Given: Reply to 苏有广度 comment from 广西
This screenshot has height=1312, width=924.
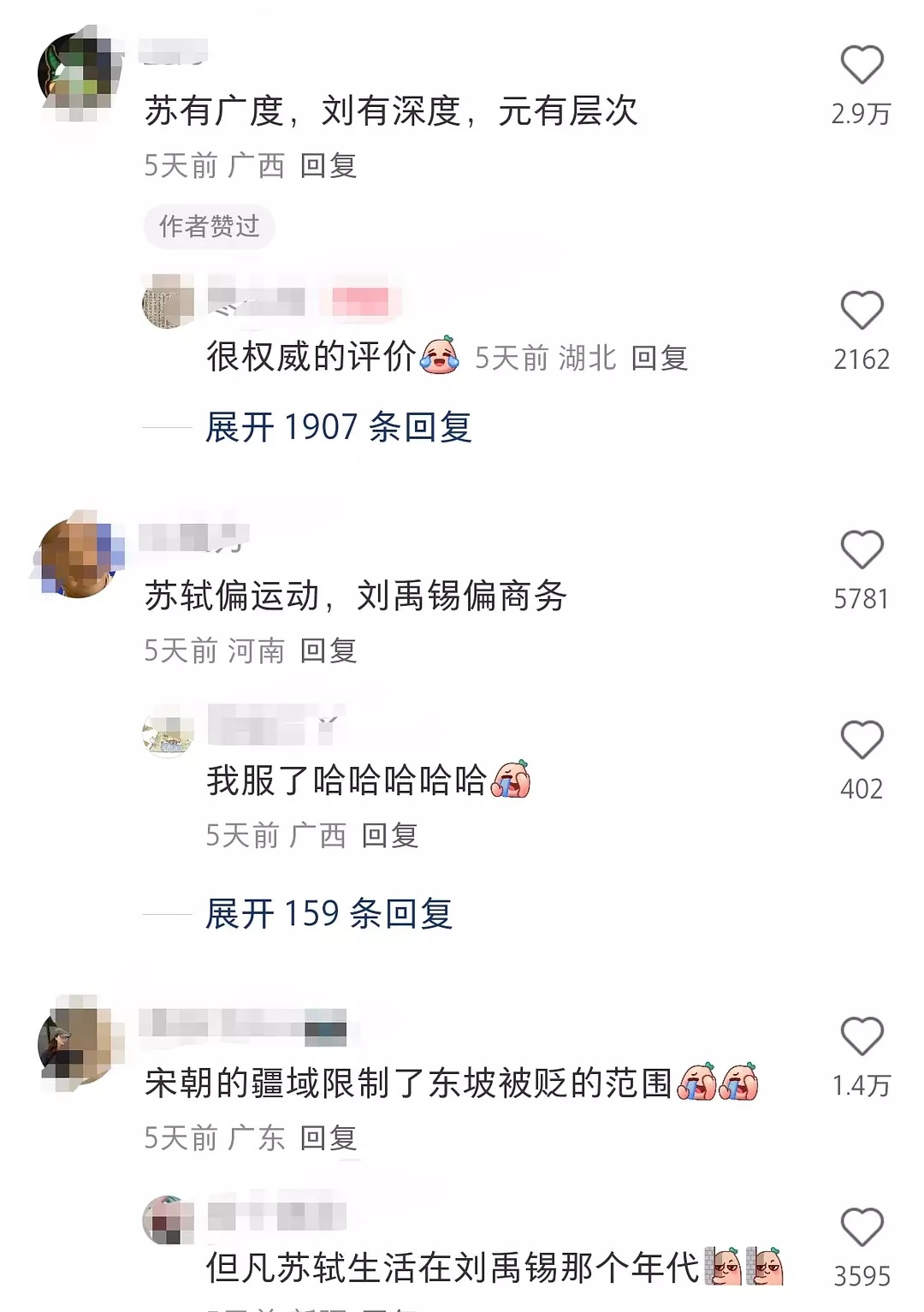Looking at the screenshot, I should [329, 165].
